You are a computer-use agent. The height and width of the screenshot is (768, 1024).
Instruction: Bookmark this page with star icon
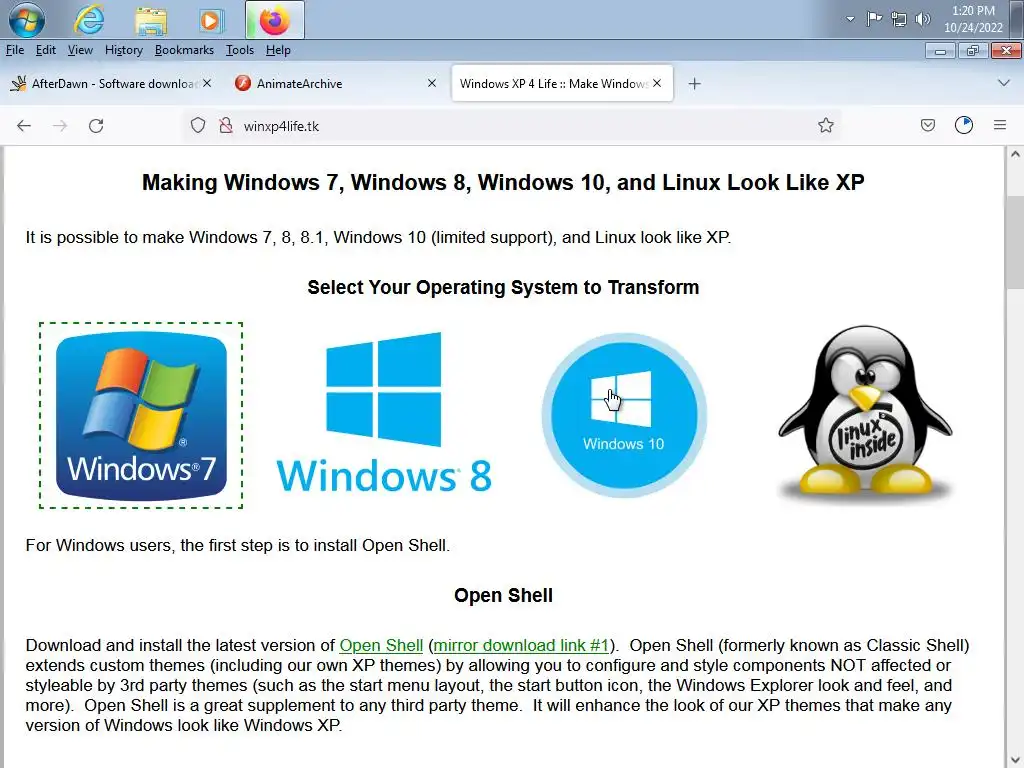[825, 125]
